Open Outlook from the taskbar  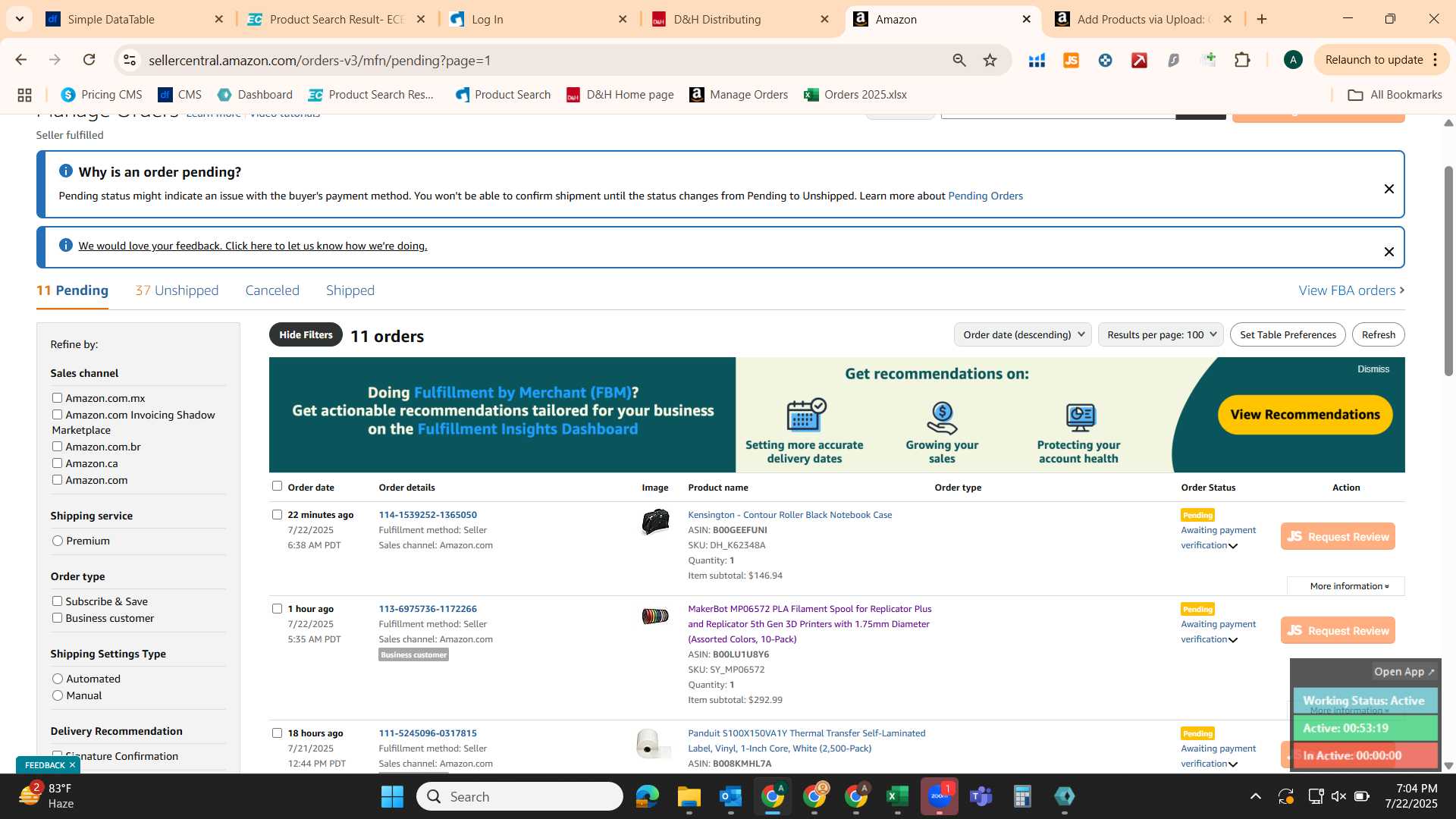tap(730, 796)
